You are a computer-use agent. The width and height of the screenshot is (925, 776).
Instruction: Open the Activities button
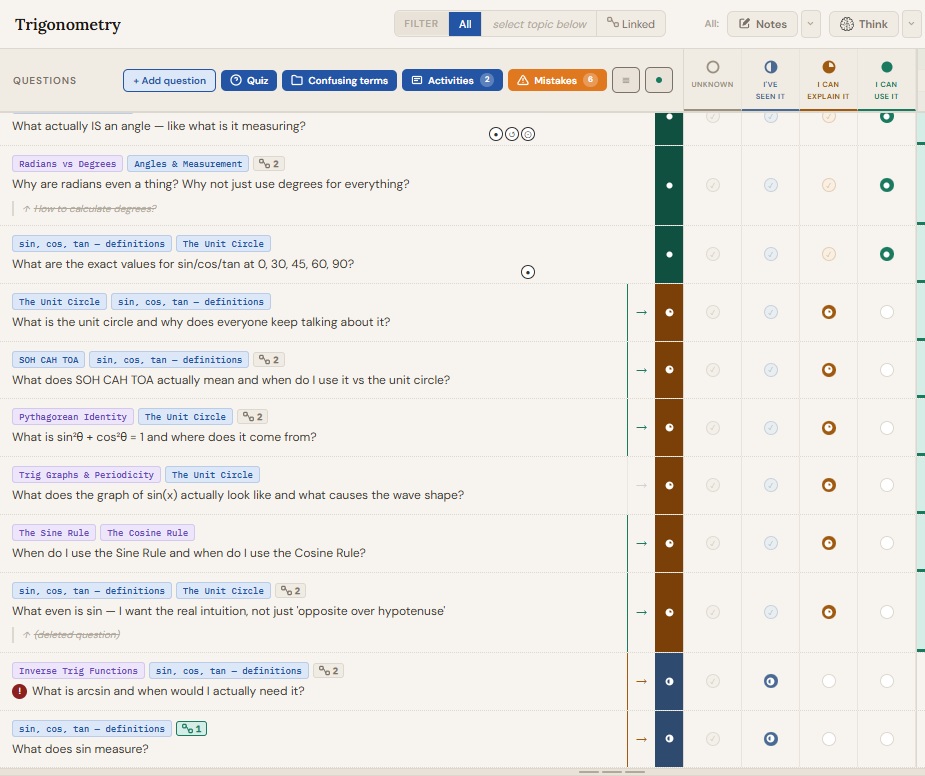pyautogui.click(x=453, y=80)
